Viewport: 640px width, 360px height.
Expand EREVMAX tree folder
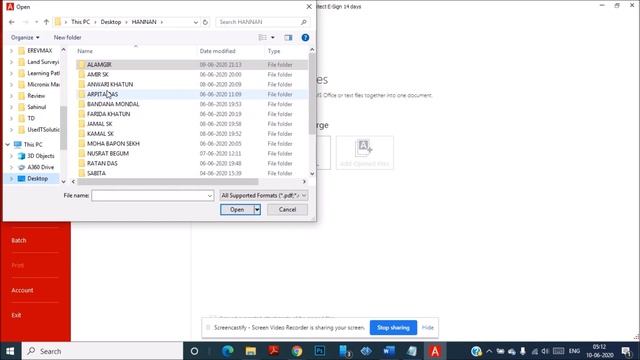click(11, 51)
